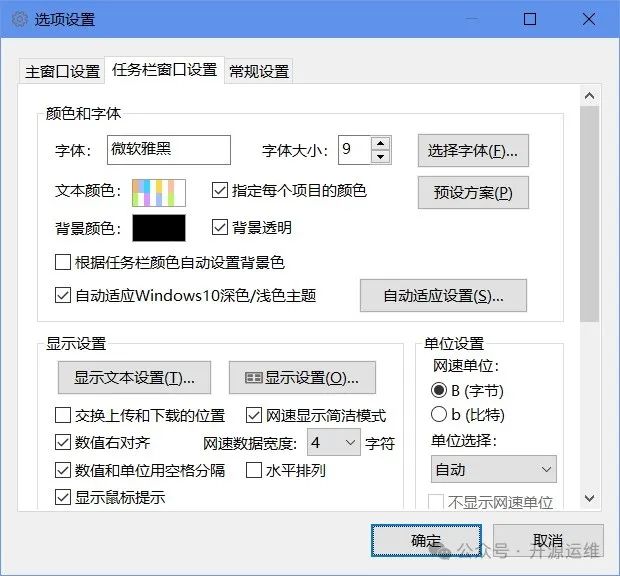Image resolution: width=620 pixels, height=576 pixels.
Task: Toggle 背景透明 checkbox
Action: [x=221, y=228]
